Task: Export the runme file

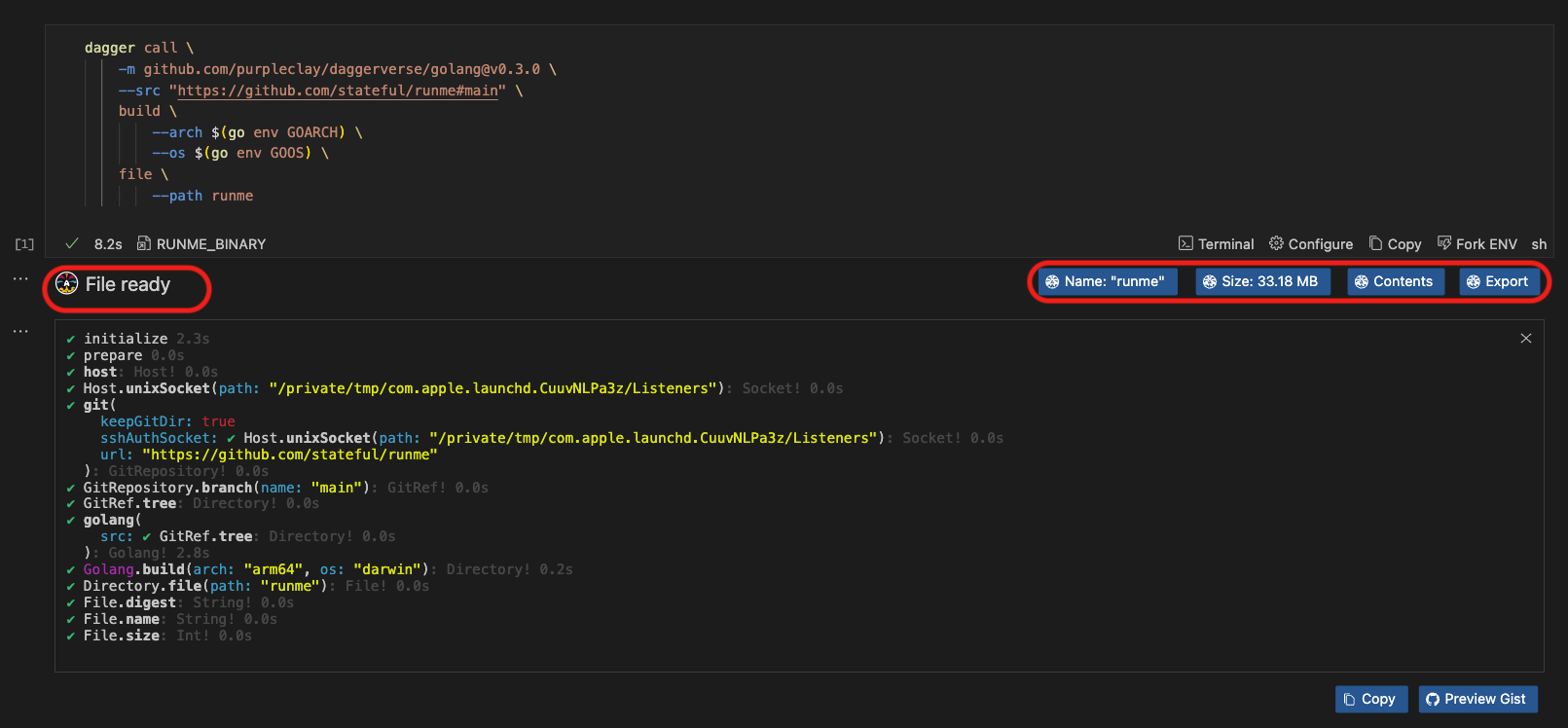Action: (x=1498, y=281)
